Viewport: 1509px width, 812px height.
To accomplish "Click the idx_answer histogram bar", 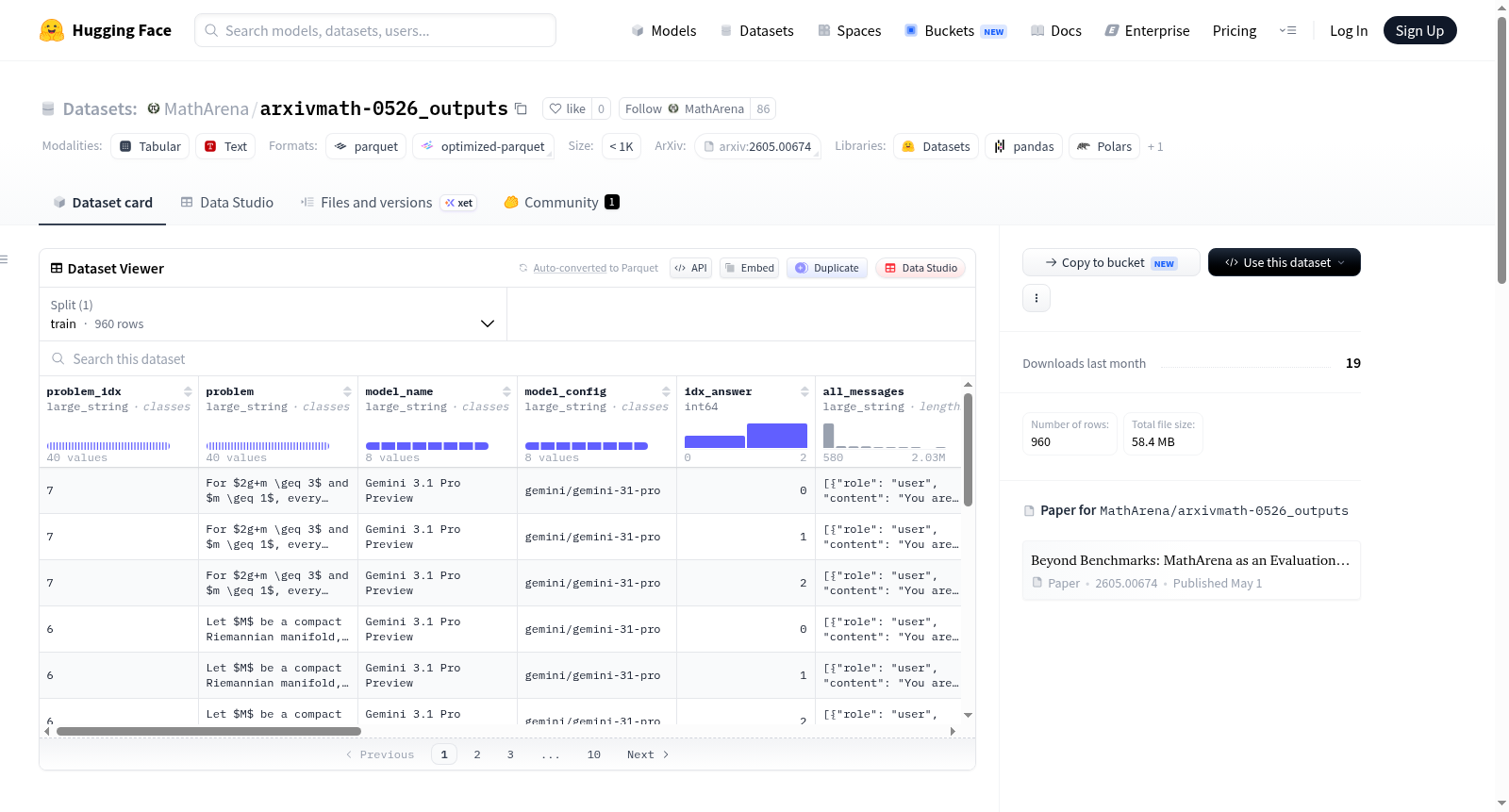I will [746, 436].
